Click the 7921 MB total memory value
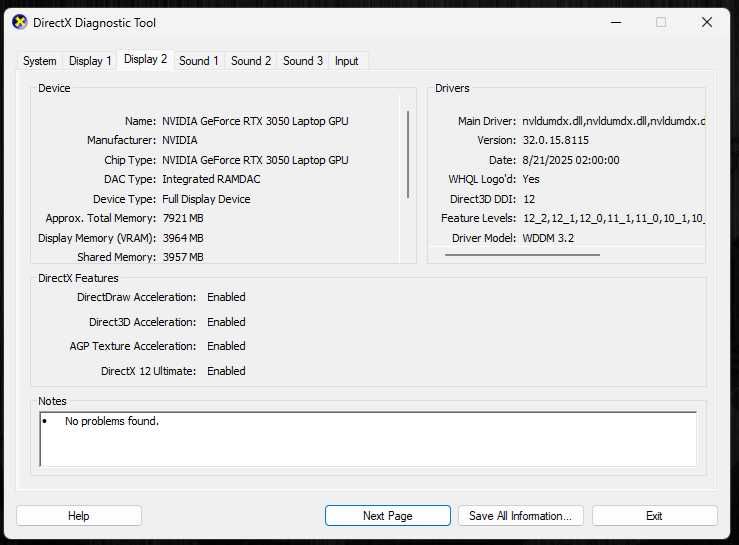This screenshot has width=739, height=545. point(183,218)
